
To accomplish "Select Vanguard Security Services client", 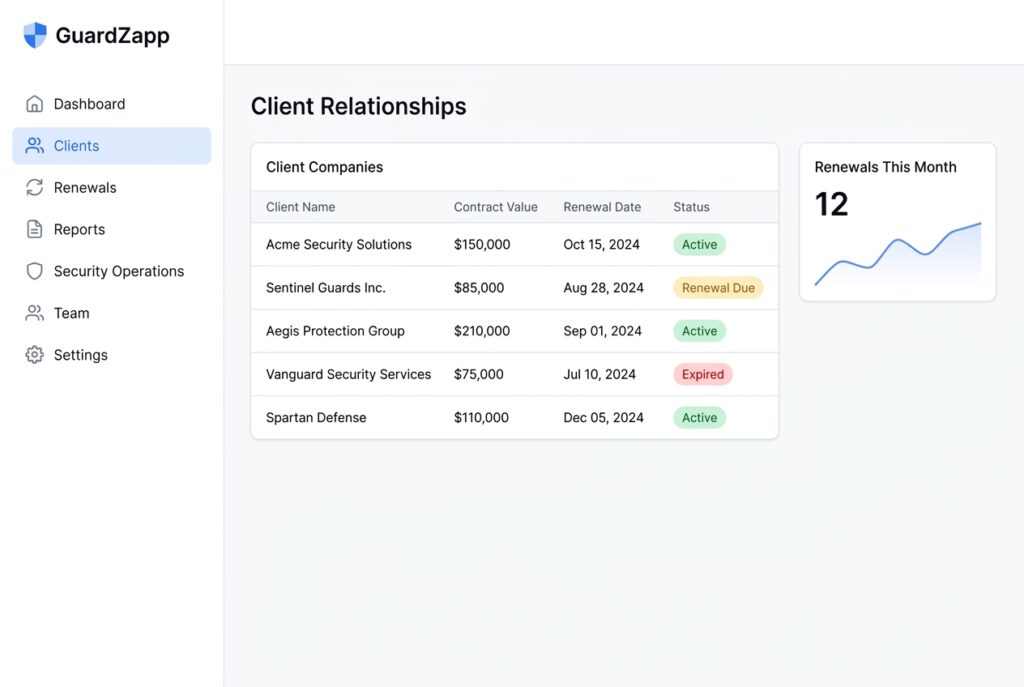I will [x=348, y=374].
